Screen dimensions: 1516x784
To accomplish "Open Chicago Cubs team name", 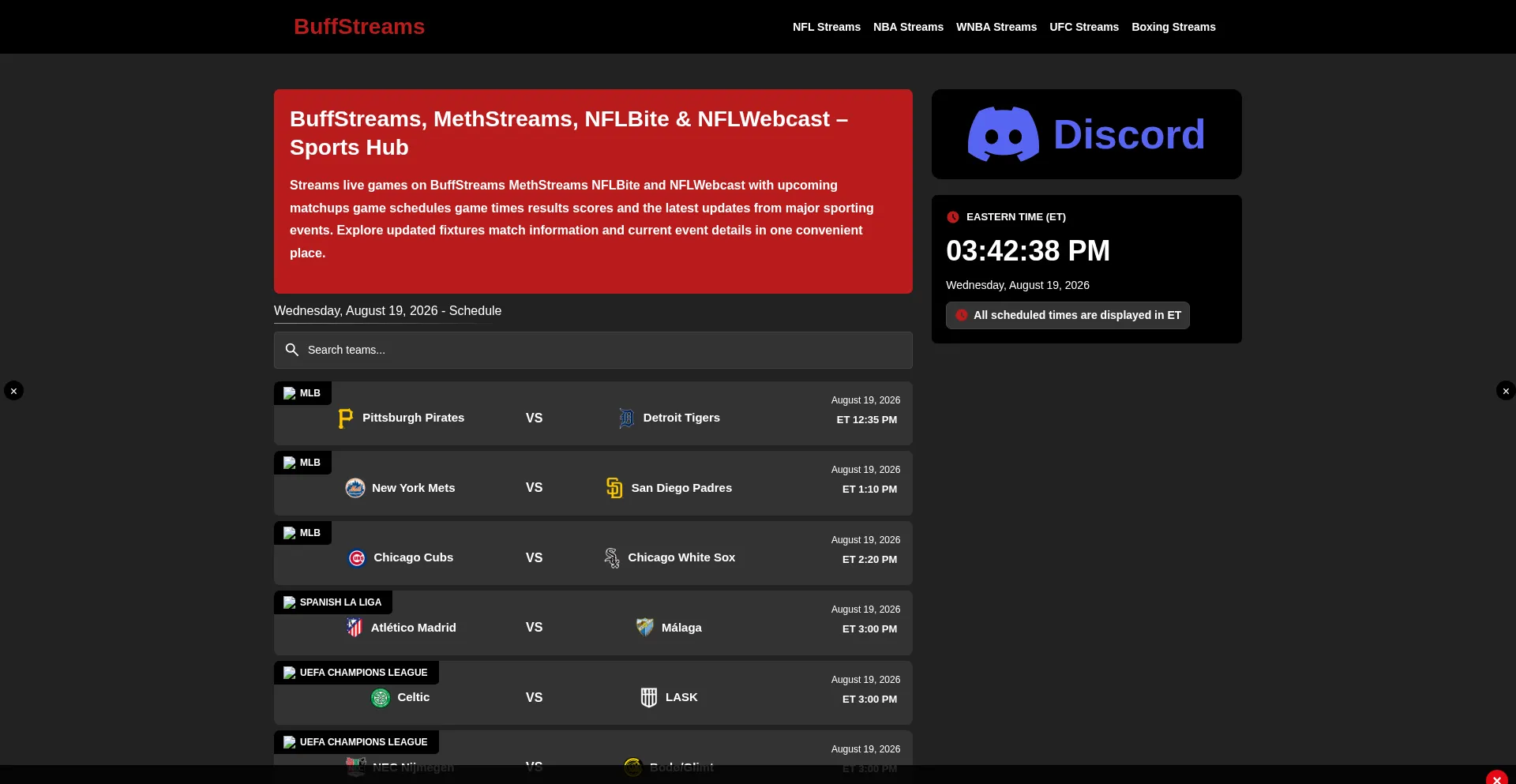I will click(413, 557).
